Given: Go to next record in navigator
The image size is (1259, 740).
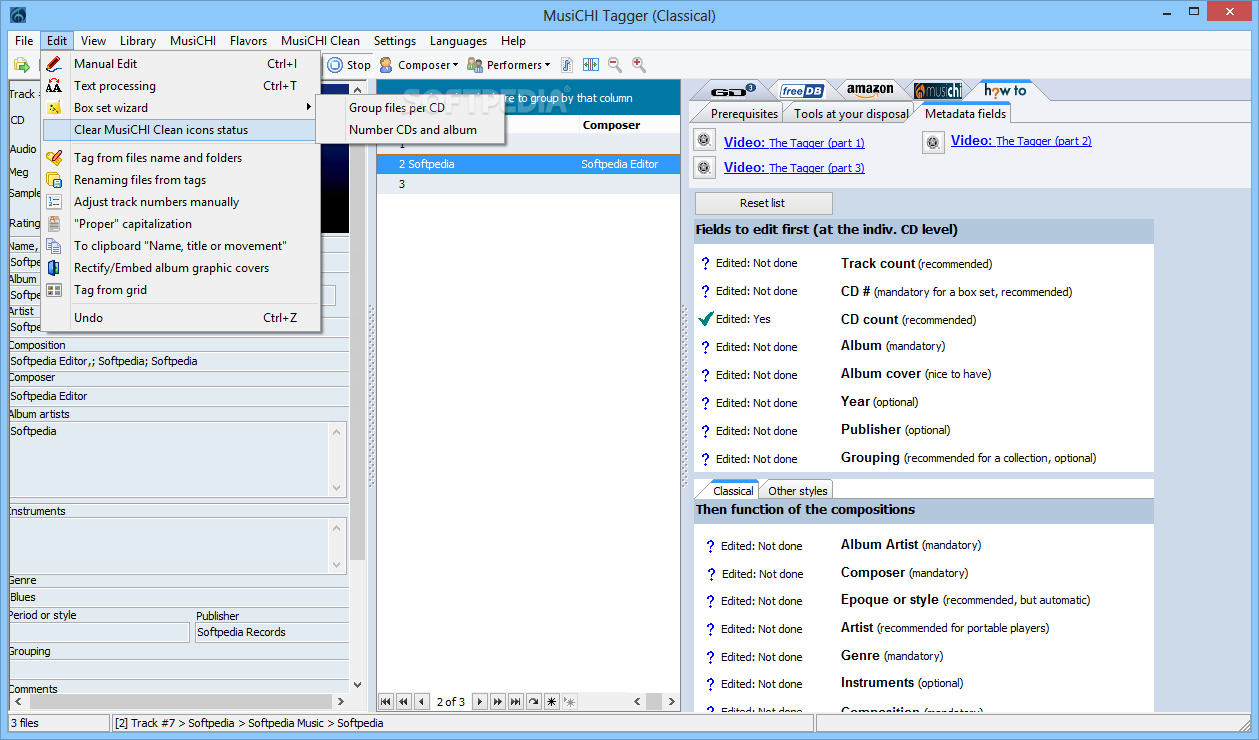Looking at the screenshot, I should 480,702.
